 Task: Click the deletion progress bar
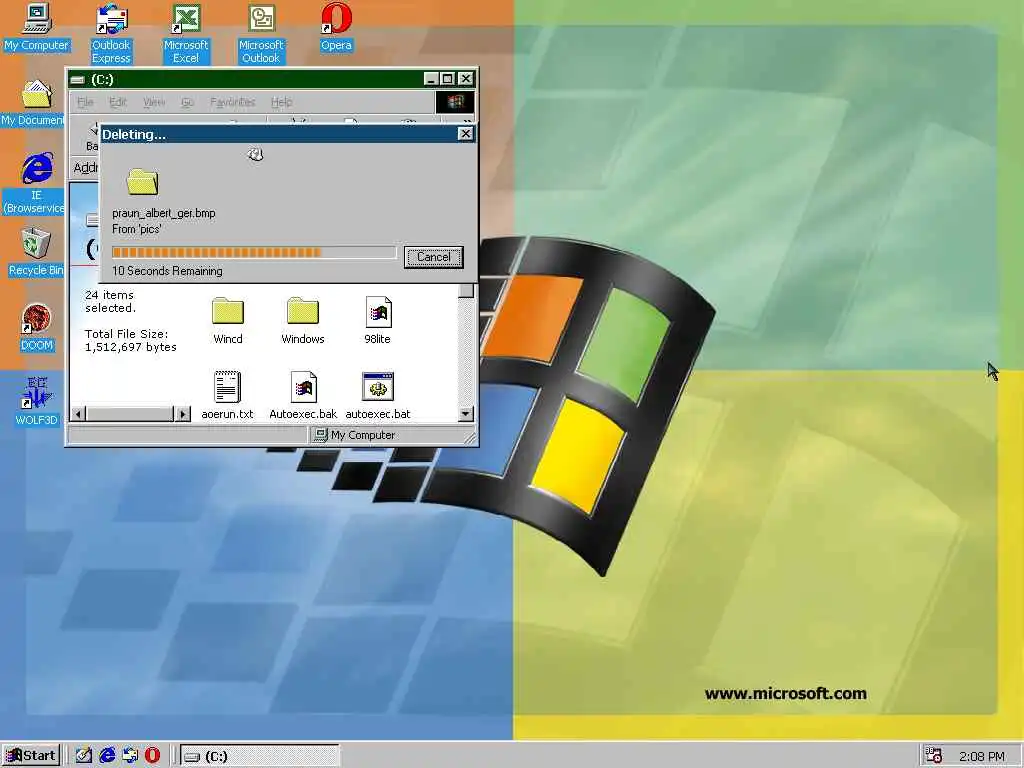pyautogui.click(x=254, y=253)
